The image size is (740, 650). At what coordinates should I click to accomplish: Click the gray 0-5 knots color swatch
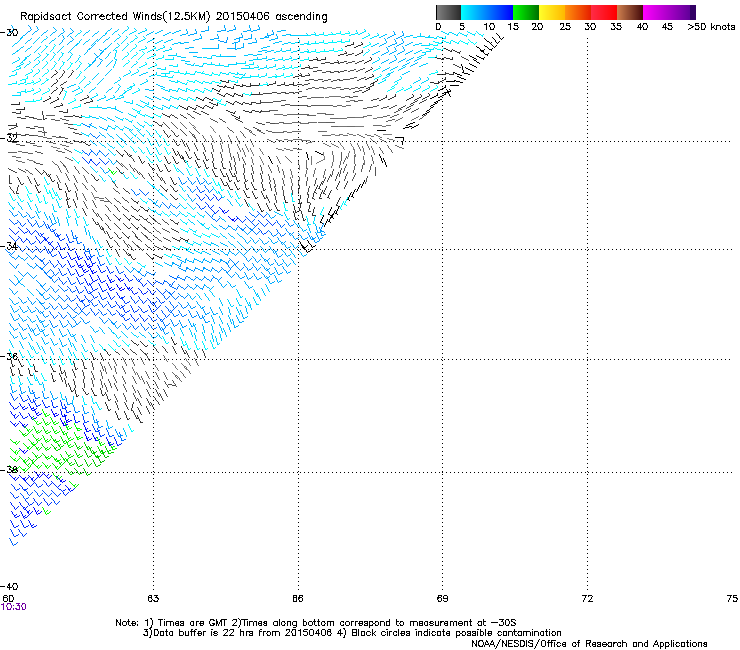click(x=448, y=12)
